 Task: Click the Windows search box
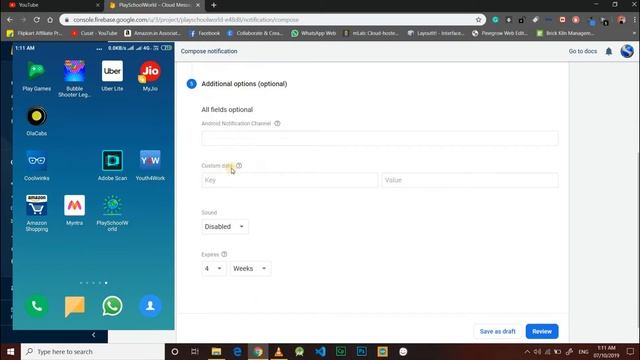(93, 351)
